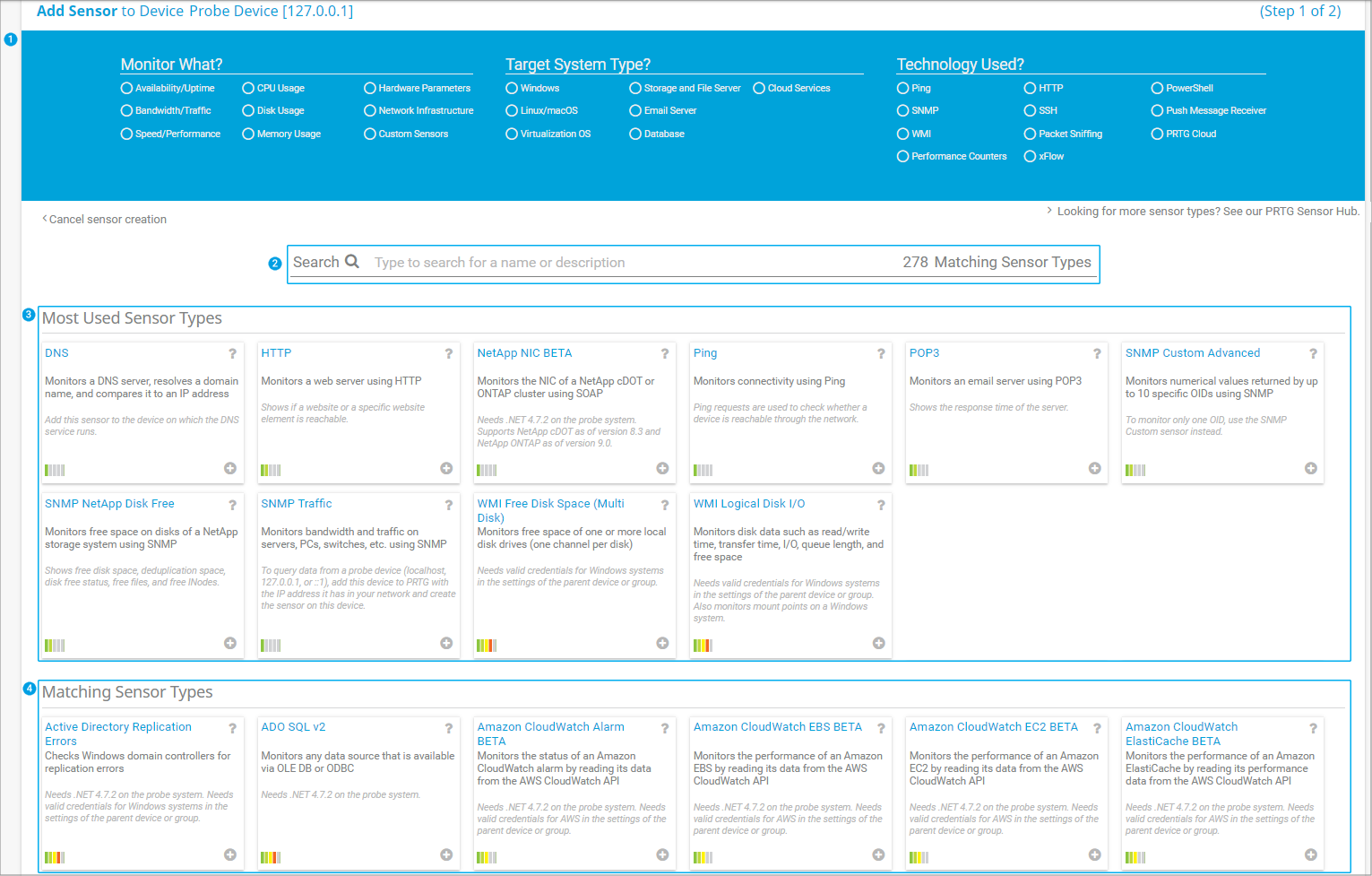The height and width of the screenshot is (876, 1372).
Task: Select SNMP technology radio button
Action: [x=903, y=110]
